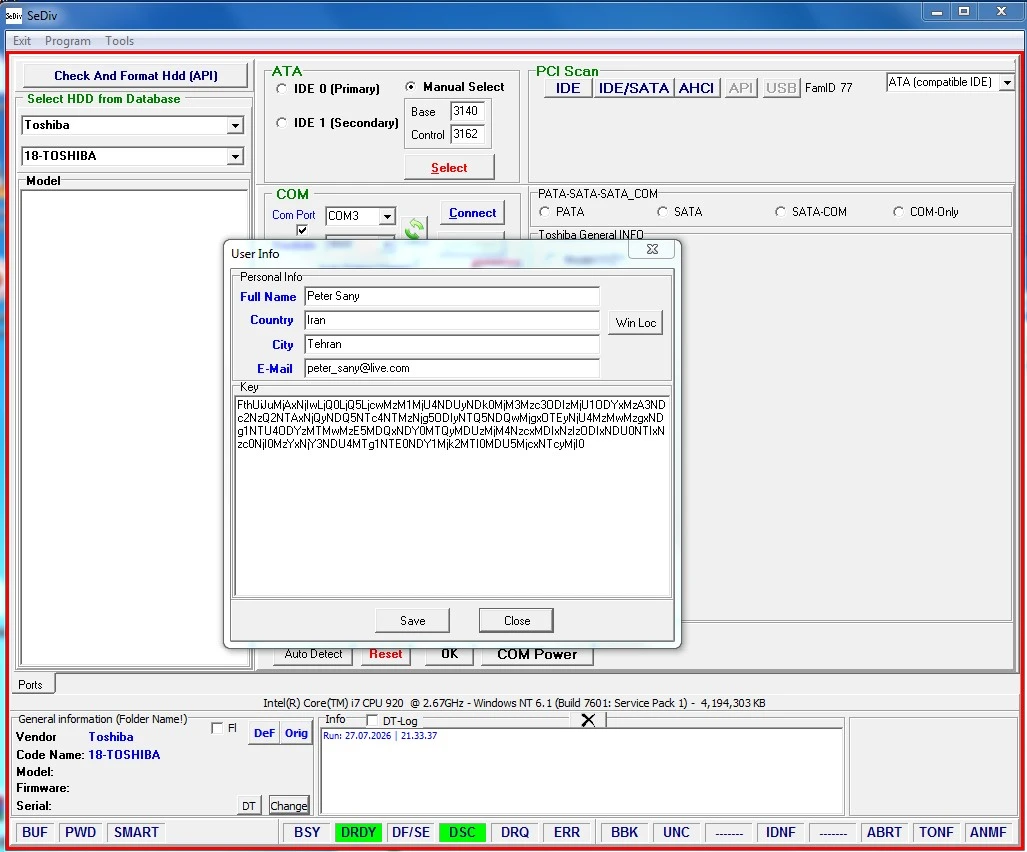Click the City input field
The width and height of the screenshot is (1027, 852).
[x=452, y=344]
